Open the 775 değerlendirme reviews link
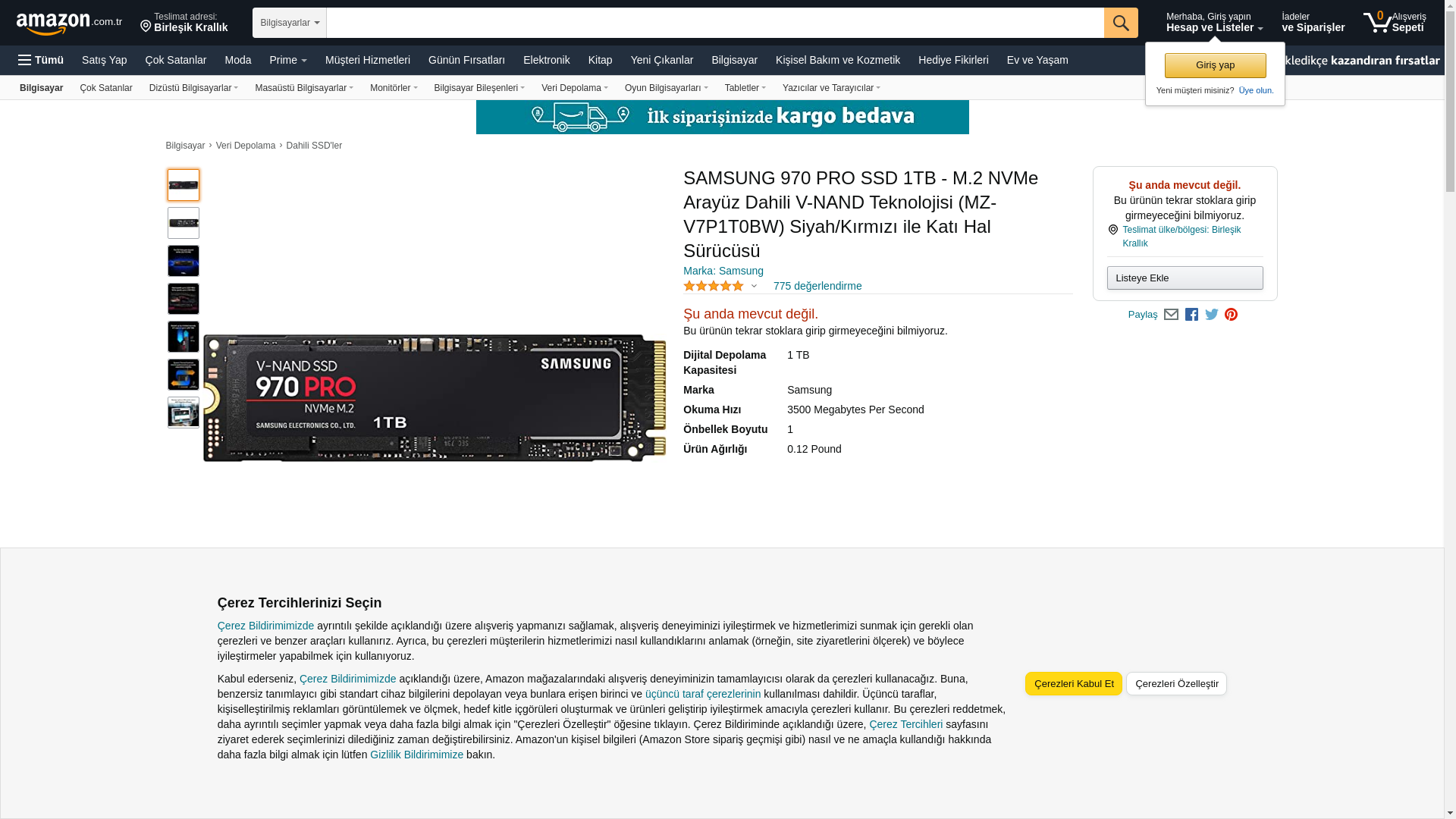Screen dimensions: 1456x819 (x=817, y=286)
